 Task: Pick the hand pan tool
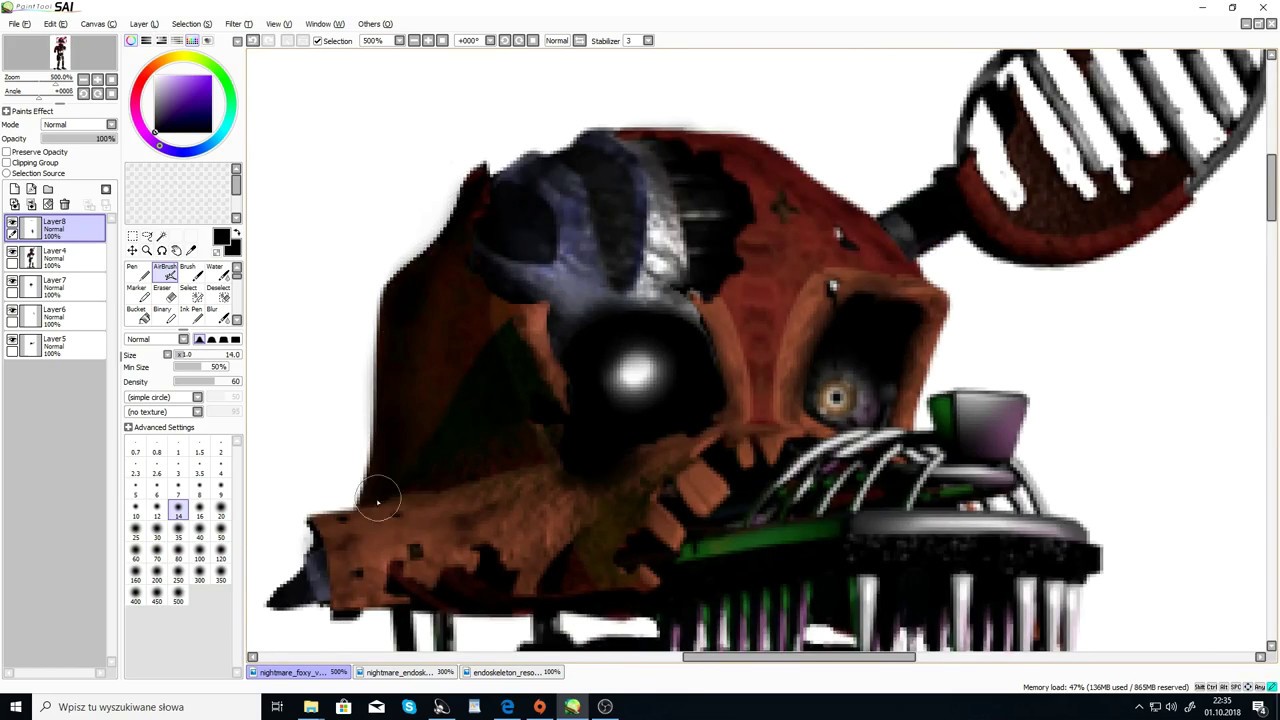point(176,251)
